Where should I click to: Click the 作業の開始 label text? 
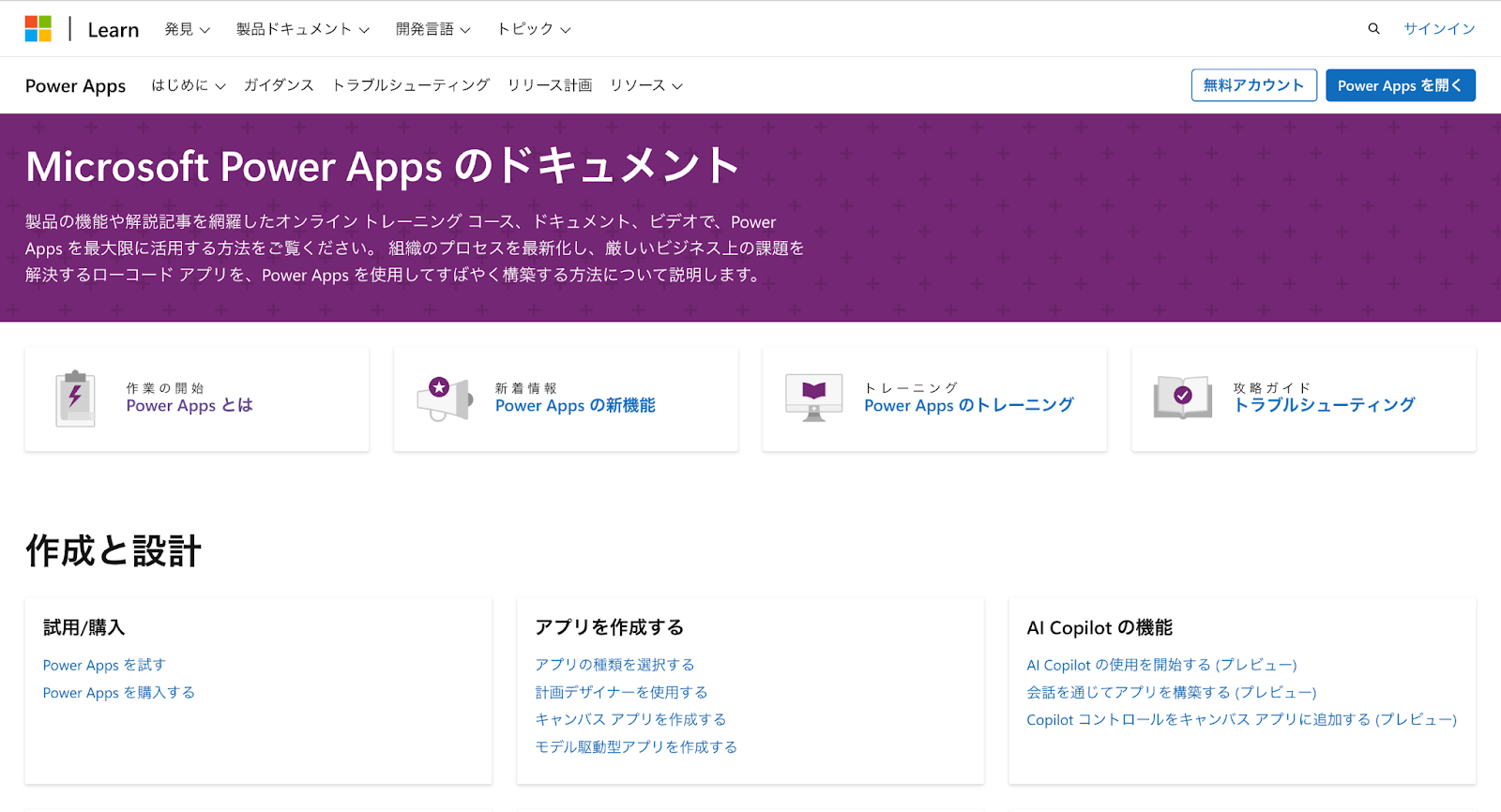click(165, 388)
